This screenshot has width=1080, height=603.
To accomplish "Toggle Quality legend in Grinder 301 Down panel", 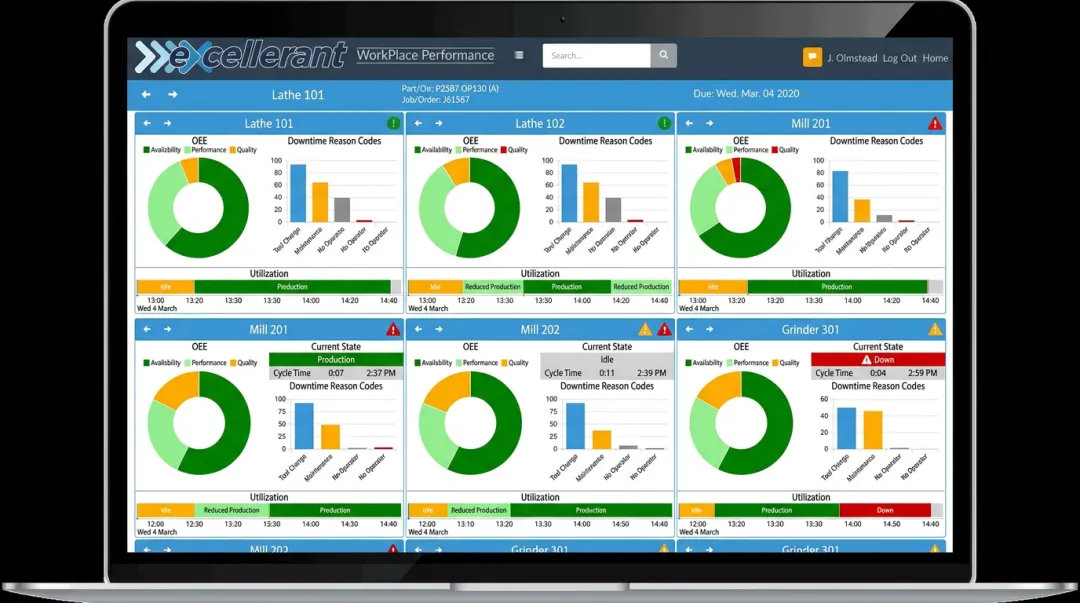I will [x=786, y=363].
